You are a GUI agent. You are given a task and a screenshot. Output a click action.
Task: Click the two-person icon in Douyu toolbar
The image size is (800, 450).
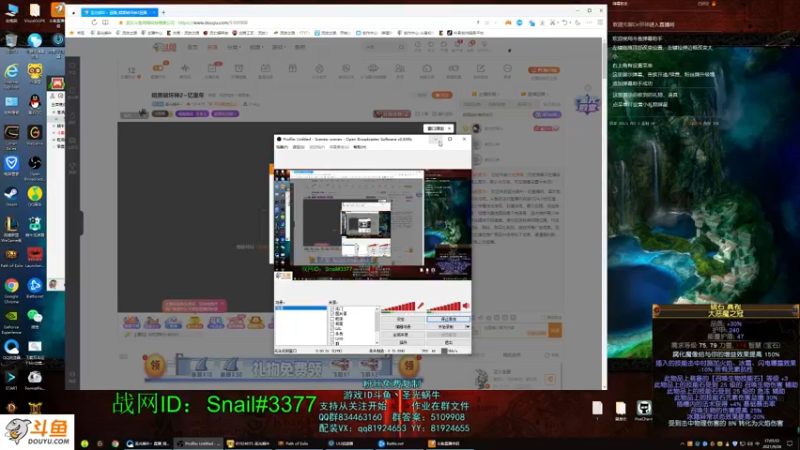(400, 68)
